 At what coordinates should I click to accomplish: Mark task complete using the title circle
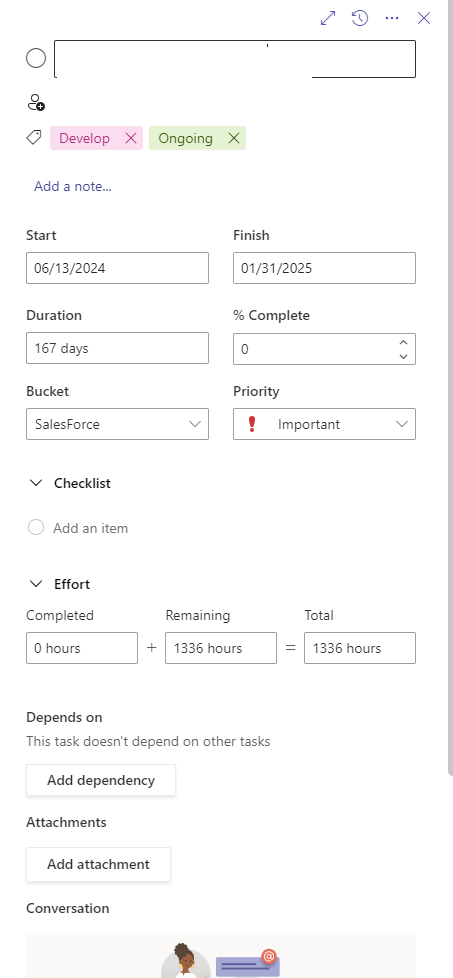pyautogui.click(x=36, y=59)
